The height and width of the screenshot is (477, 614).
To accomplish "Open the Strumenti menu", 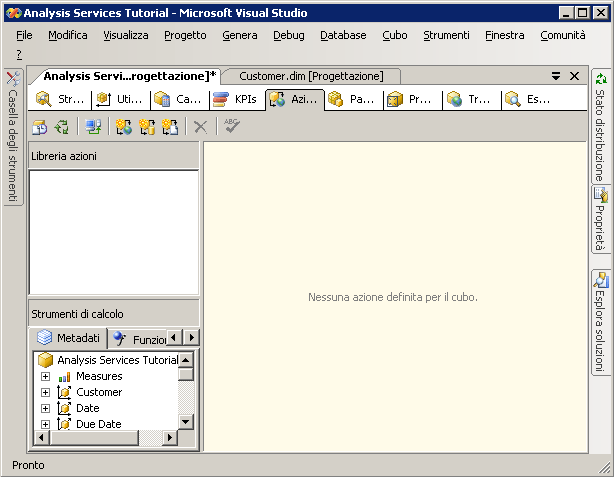I will point(446,35).
